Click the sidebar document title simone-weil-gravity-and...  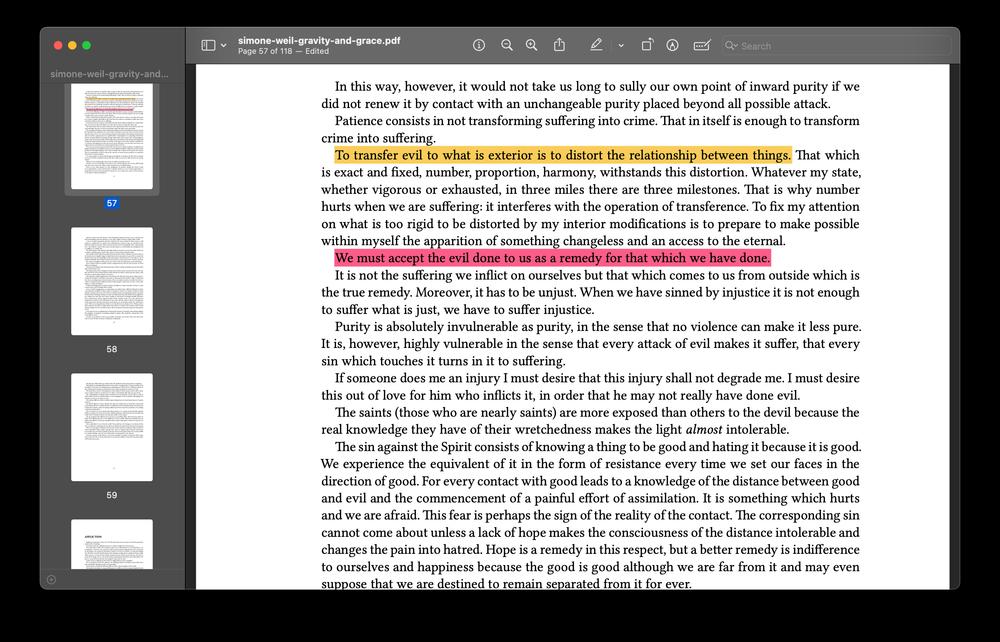click(x=110, y=74)
